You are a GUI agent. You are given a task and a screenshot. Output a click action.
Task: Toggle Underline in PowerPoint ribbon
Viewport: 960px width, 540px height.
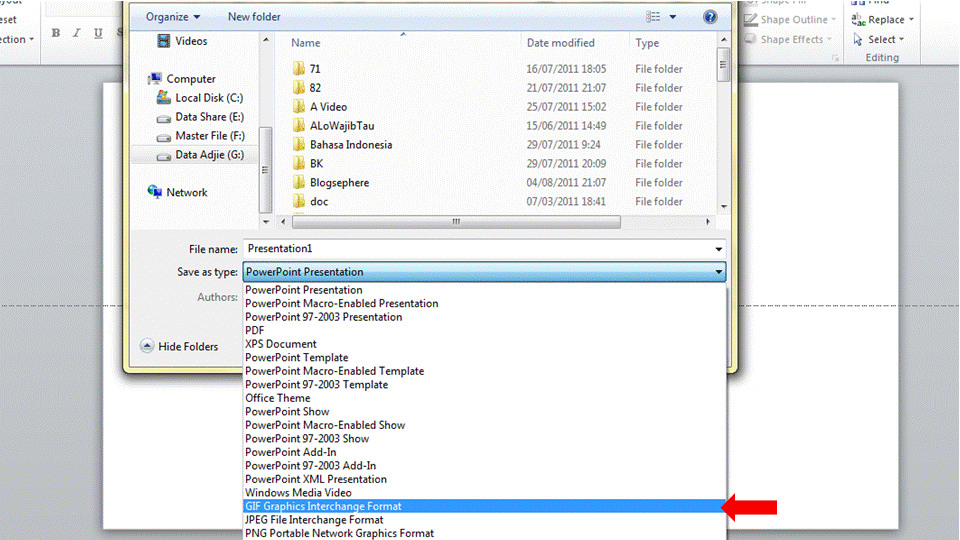pyautogui.click(x=98, y=33)
